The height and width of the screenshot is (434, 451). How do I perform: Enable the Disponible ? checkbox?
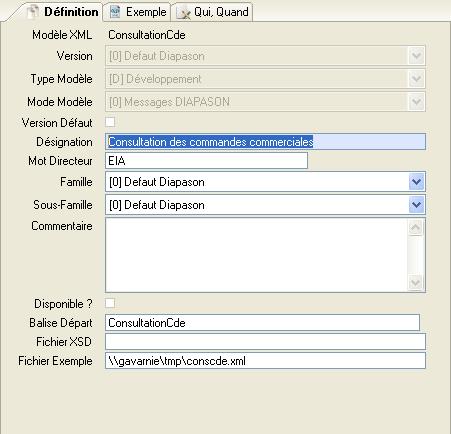pyautogui.click(x=110, y=303)
